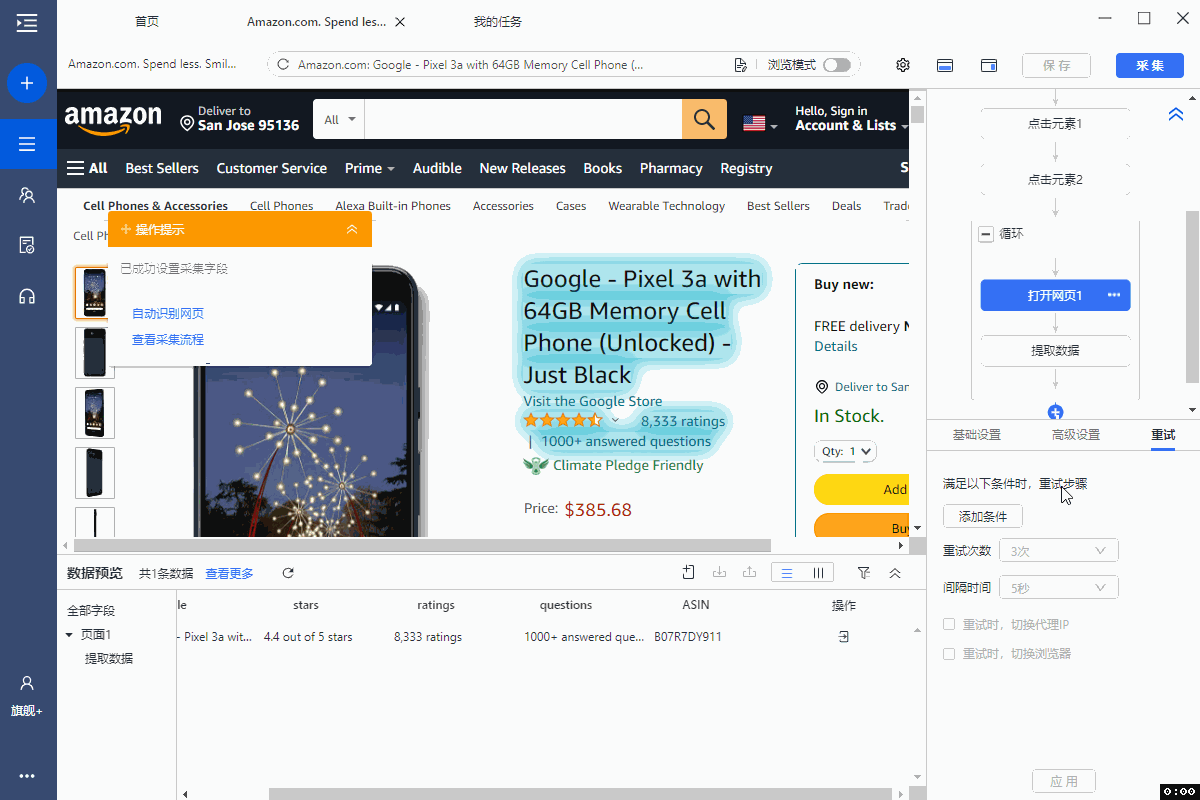Select the 提取数据 flowchart step
Image resolution: width=1200 pixels, height=800 pixels.
click(x=1055, y=351)
